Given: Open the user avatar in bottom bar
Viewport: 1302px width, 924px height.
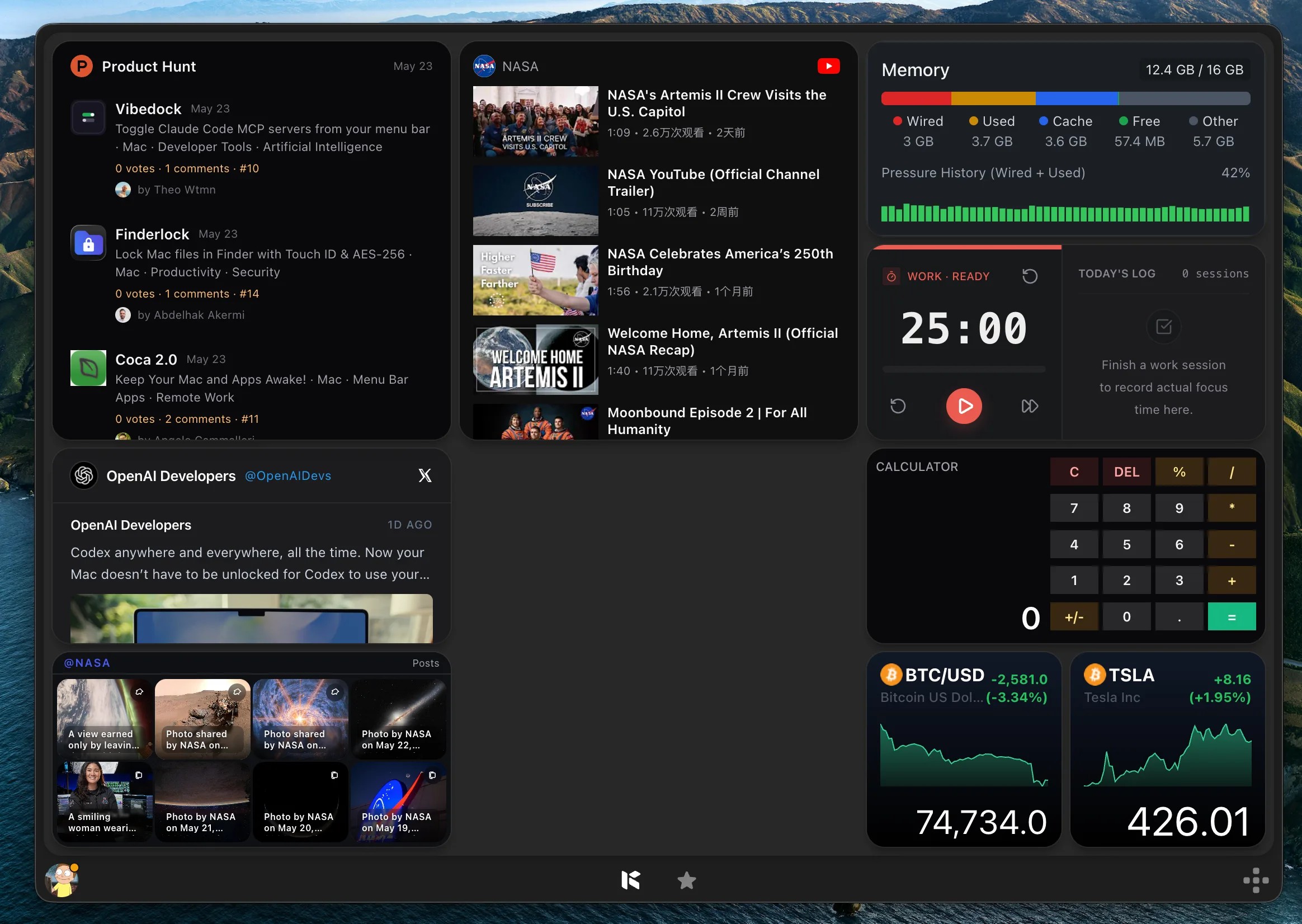Looking at the screenshot, I should 63,880.
